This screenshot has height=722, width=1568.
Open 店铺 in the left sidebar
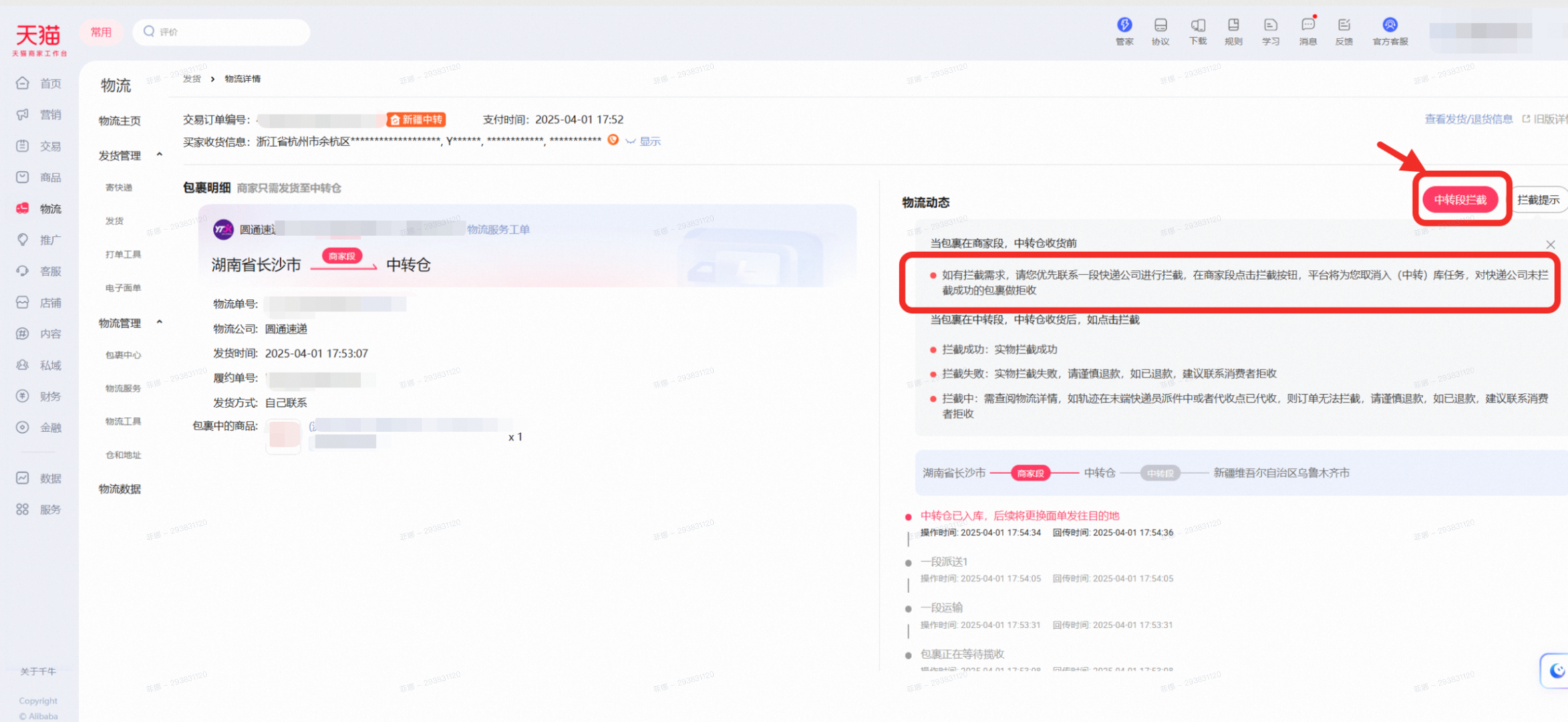(x=40, y=302)
